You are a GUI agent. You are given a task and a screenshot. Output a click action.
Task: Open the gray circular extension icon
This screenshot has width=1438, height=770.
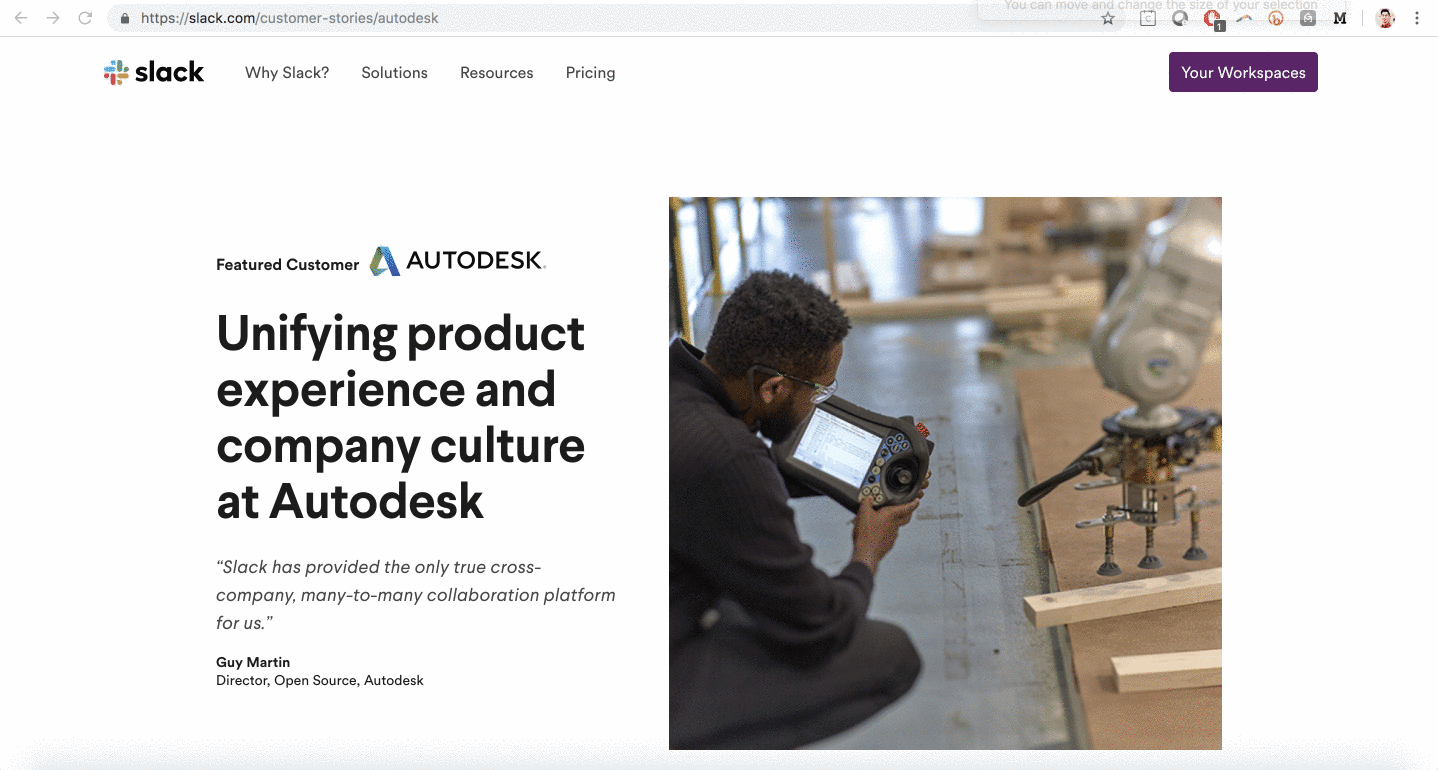click(x=1180, y=18)
